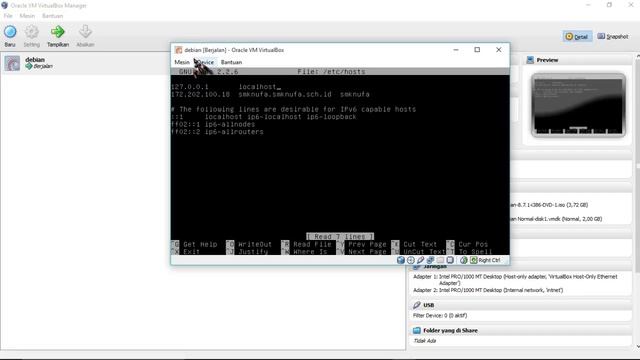The width and height of the screenshot is (640, 360).
Task: Open Mesin menu in debian VM window
Action: (182, 62)
